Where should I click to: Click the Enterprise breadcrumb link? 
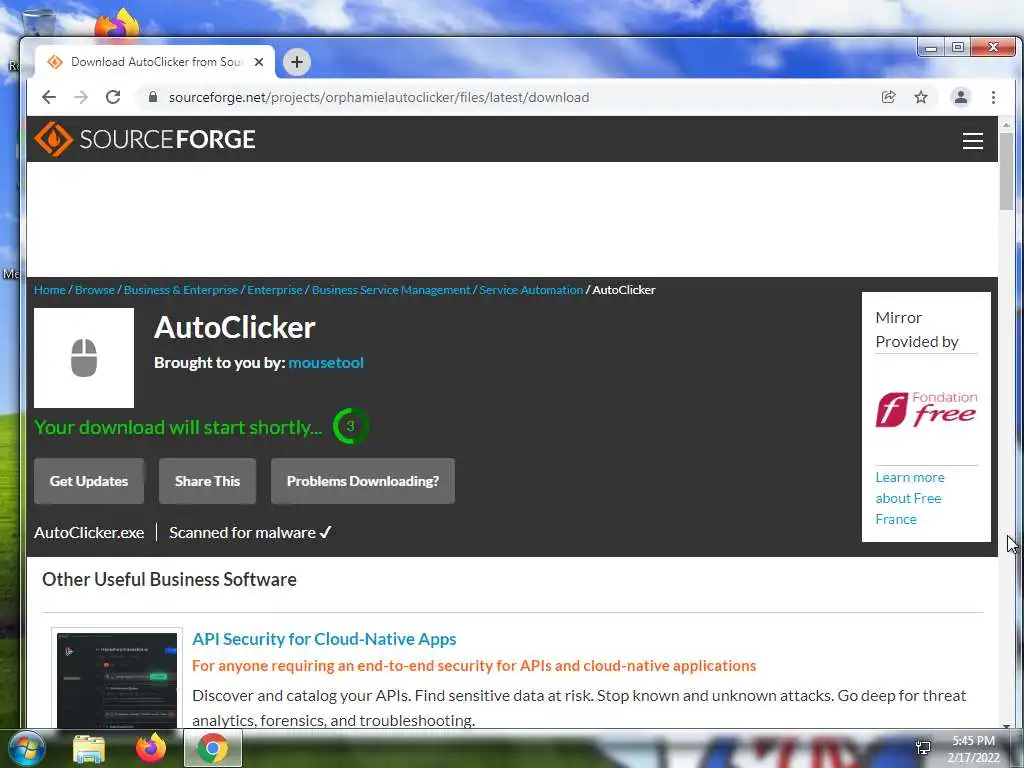pos(275,290)
